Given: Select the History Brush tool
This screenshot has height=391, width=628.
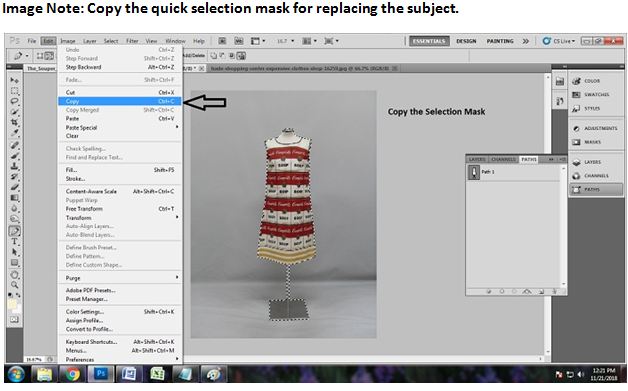Looking at the screenshot, I should point(14,176).
